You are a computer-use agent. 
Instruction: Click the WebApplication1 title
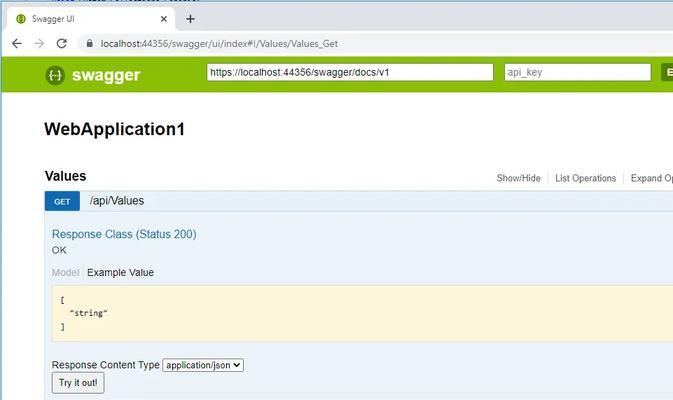(115, 129)
